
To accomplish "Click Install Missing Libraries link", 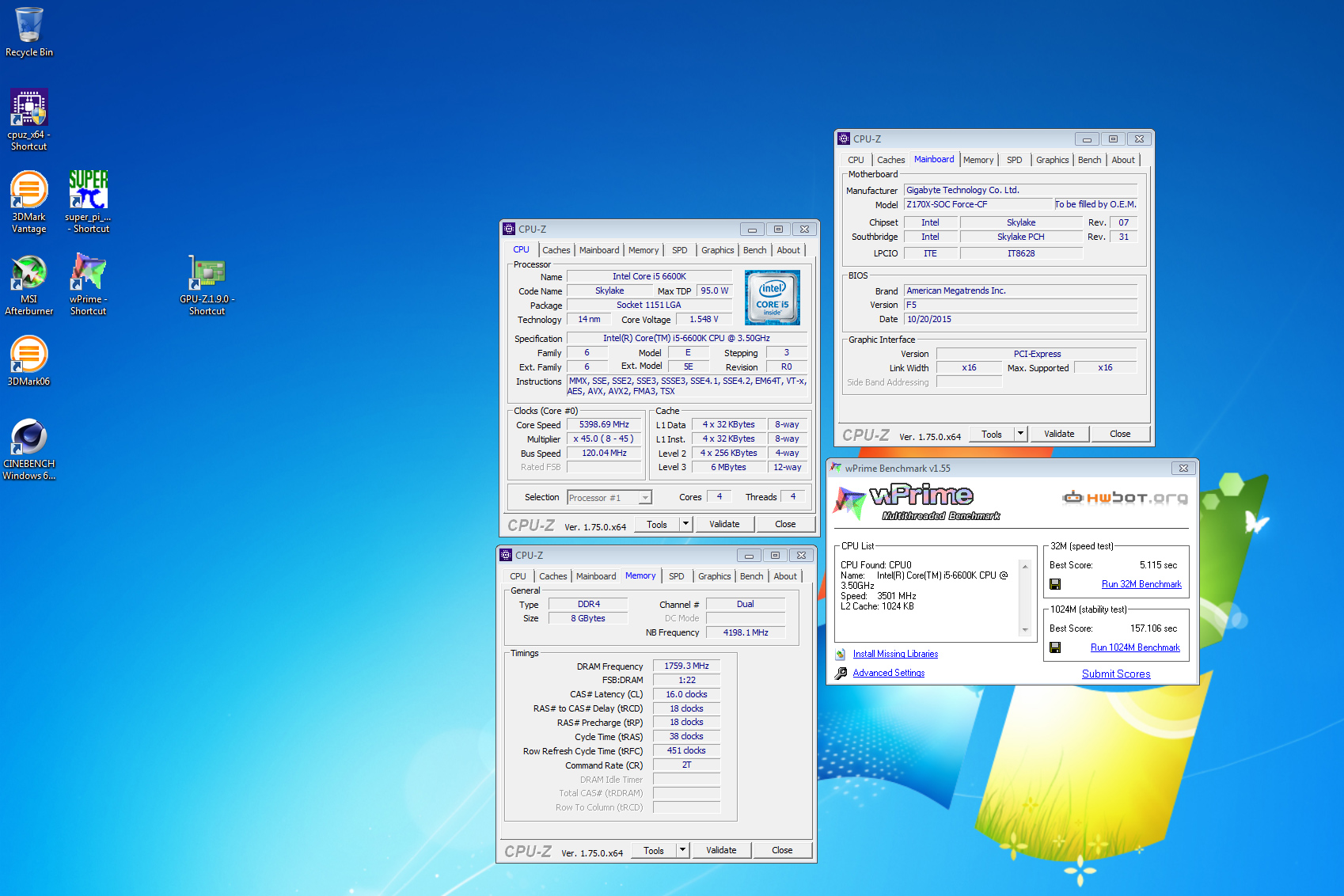I will point(895,654).
